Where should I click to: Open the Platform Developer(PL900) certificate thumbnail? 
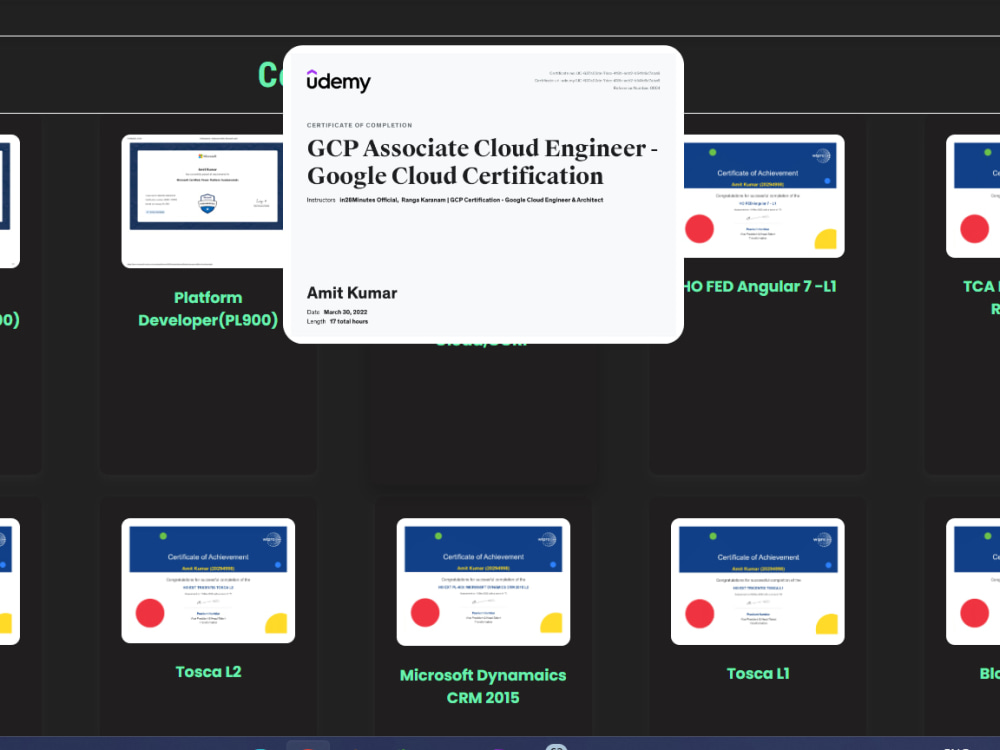pos(202,201)
